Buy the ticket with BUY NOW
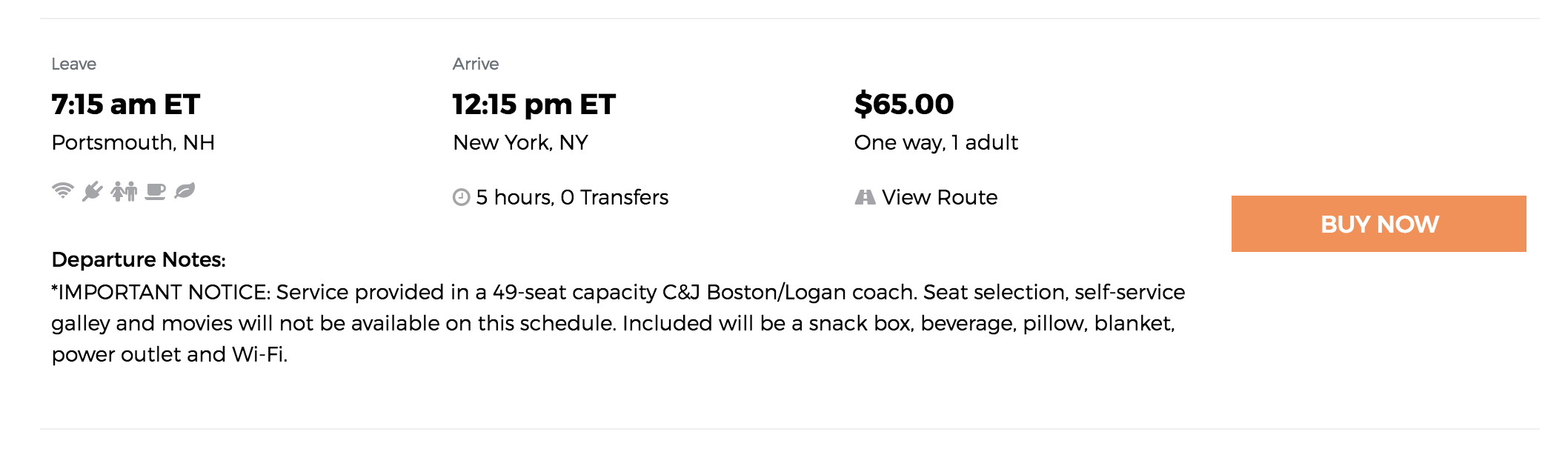The image size is (1568, 452). pos(1378,224)
